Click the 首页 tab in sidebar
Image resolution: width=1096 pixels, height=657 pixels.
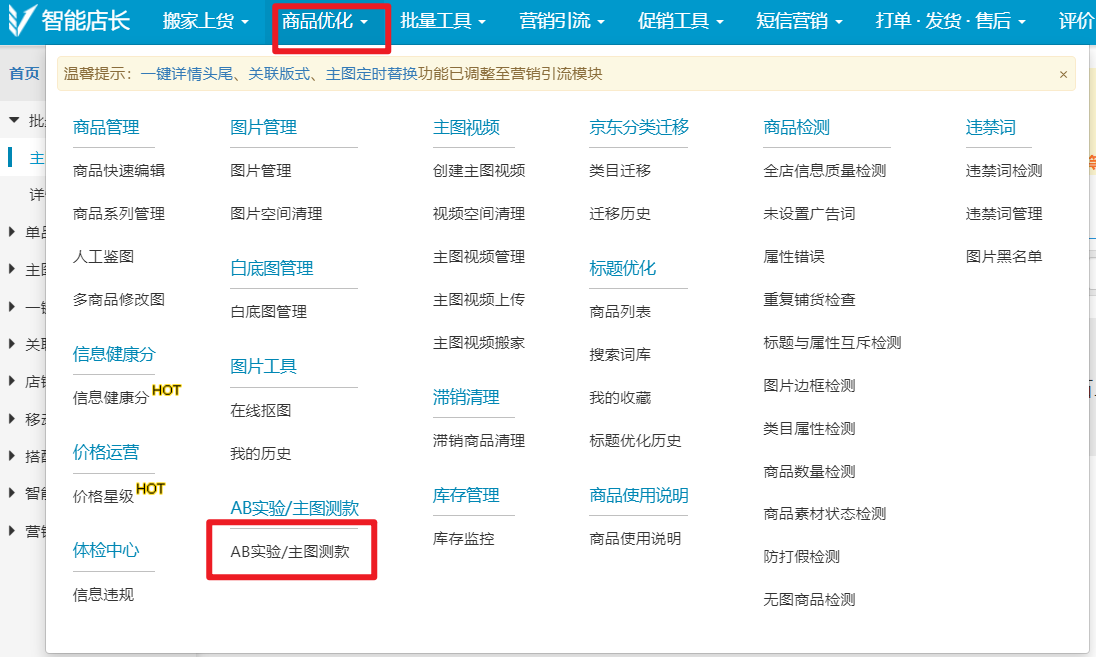(24, 73)
